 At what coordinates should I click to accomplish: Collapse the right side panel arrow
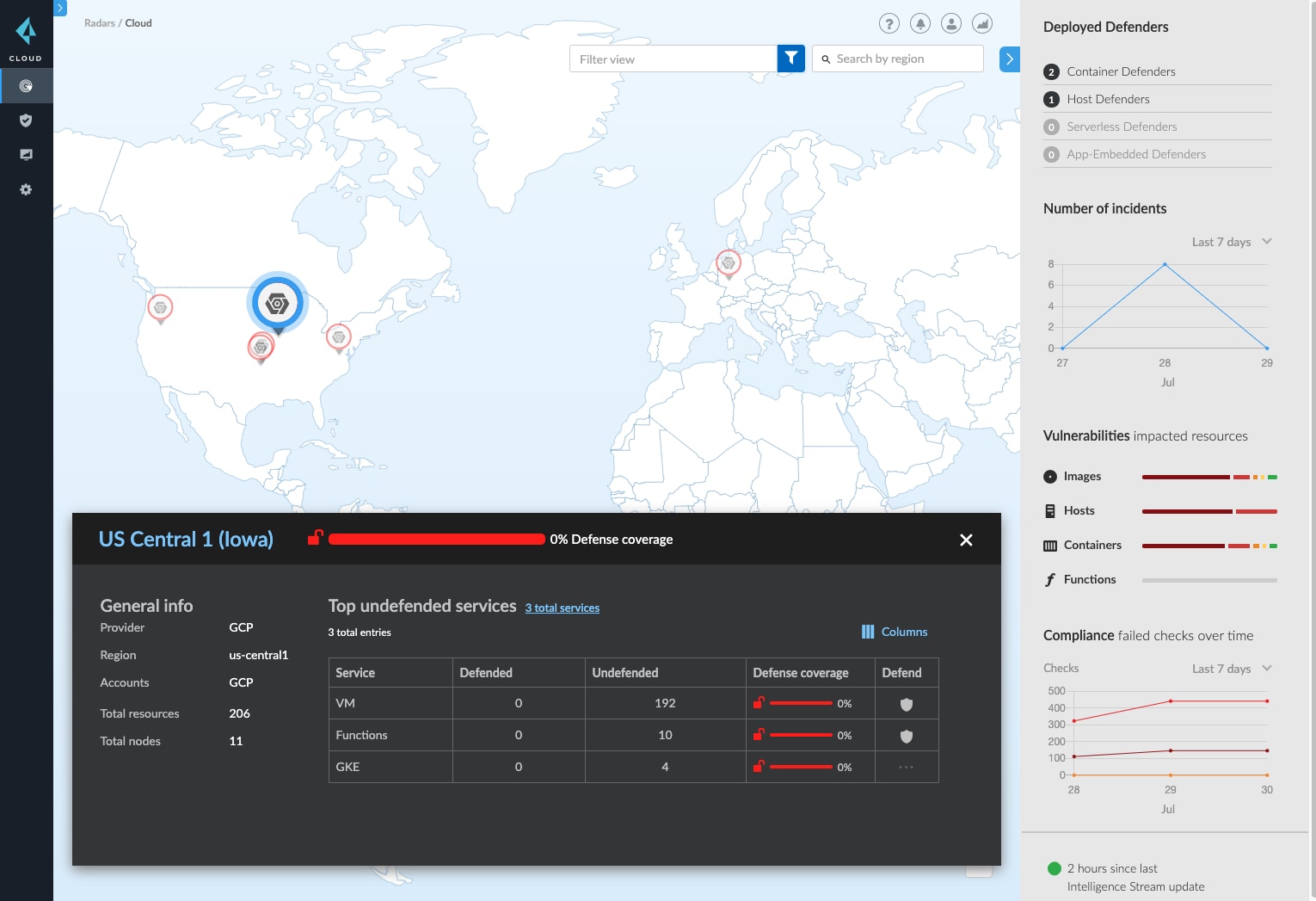click(x=1010, y=59)
